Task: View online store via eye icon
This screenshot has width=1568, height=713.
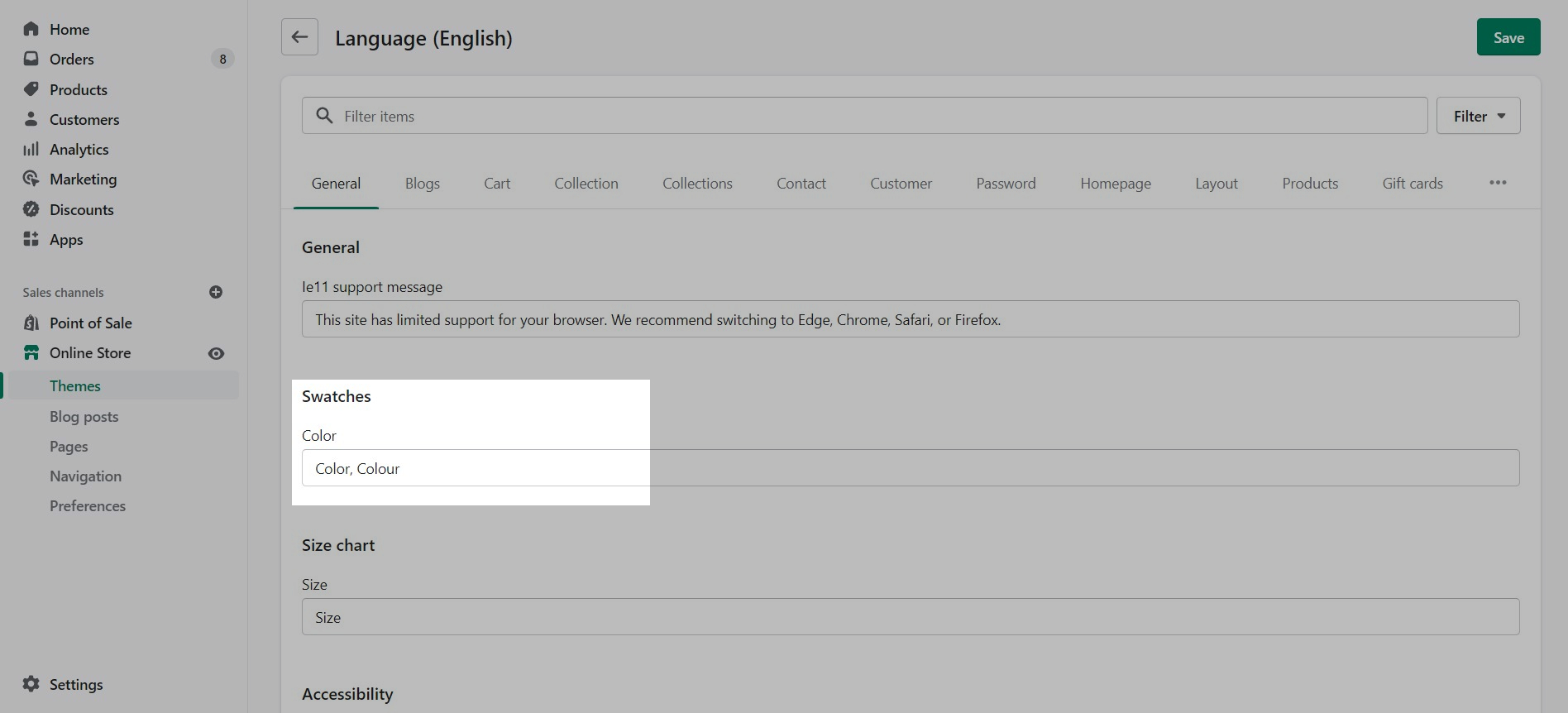Action: [x=216, y=353]
